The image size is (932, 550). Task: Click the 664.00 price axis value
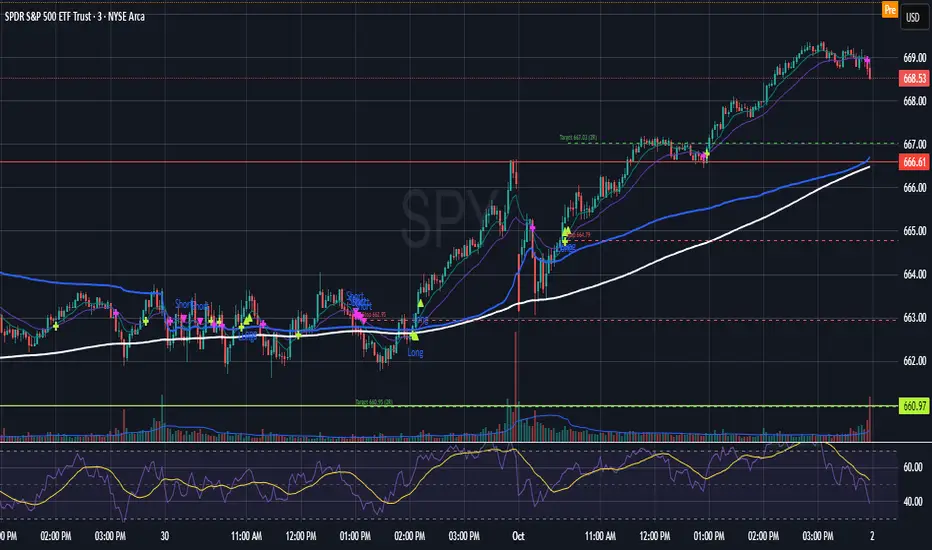pos(914,274)
